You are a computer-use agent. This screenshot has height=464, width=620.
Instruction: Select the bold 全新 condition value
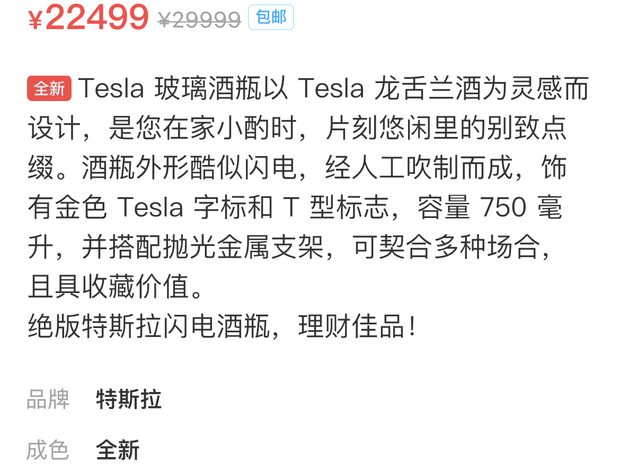coord(117,450)
